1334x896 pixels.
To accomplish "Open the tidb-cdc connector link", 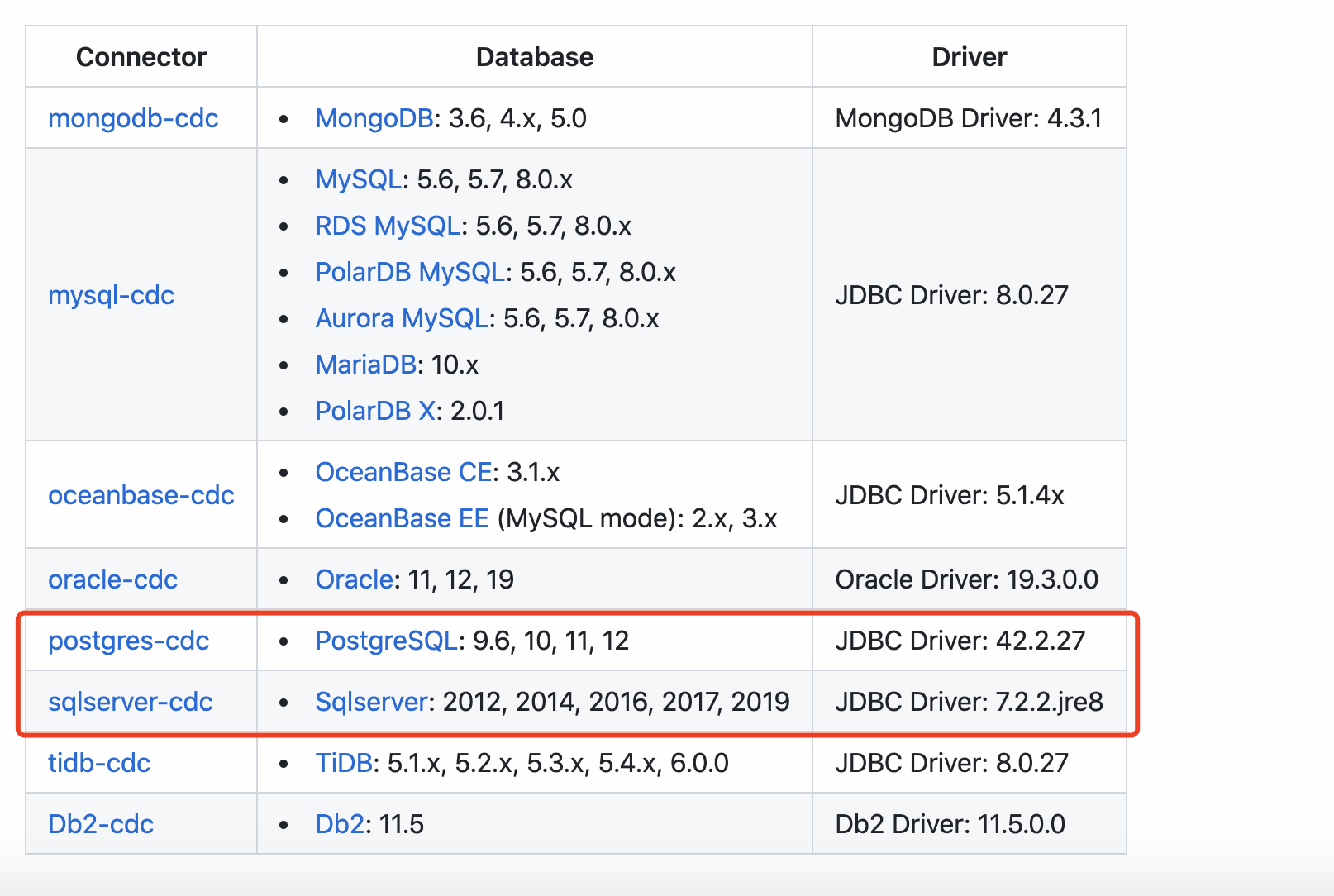I will click(99, 763).
